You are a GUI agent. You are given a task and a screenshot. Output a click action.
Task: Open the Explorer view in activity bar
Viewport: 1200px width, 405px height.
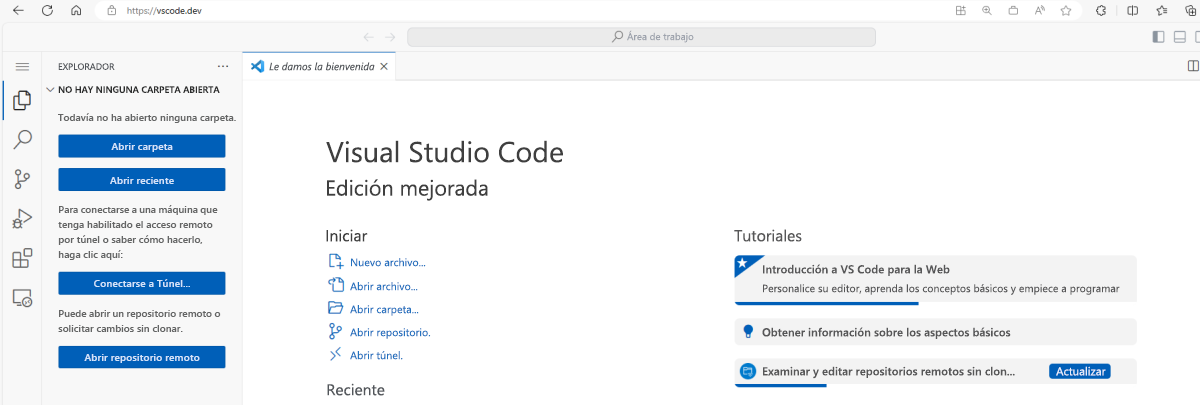[x=21, y=100]
